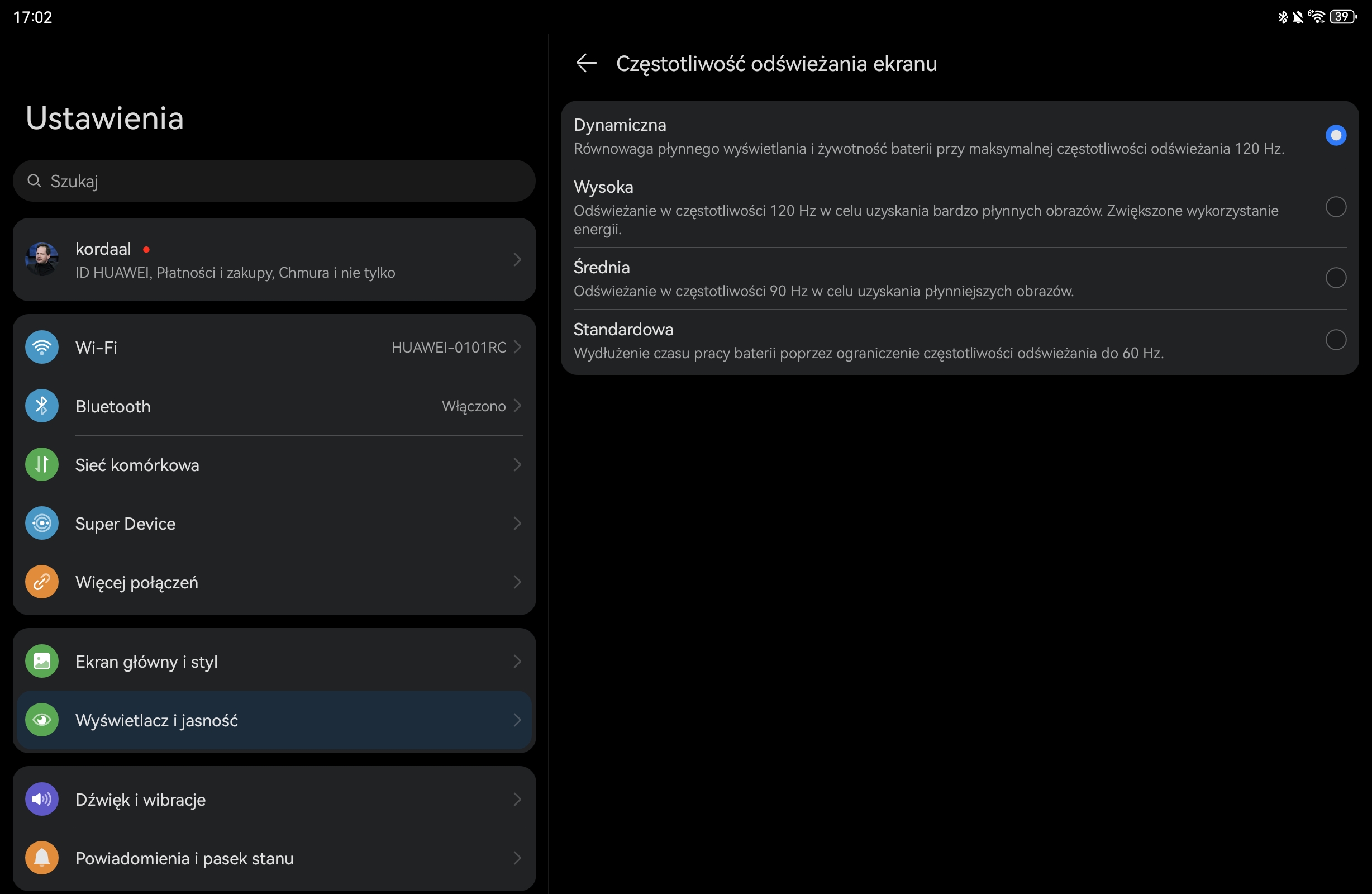Tap the Częstotliwość odświeżania ekranu heading
The height and width of the screenshot is (894, 1372).
(776, 64)
